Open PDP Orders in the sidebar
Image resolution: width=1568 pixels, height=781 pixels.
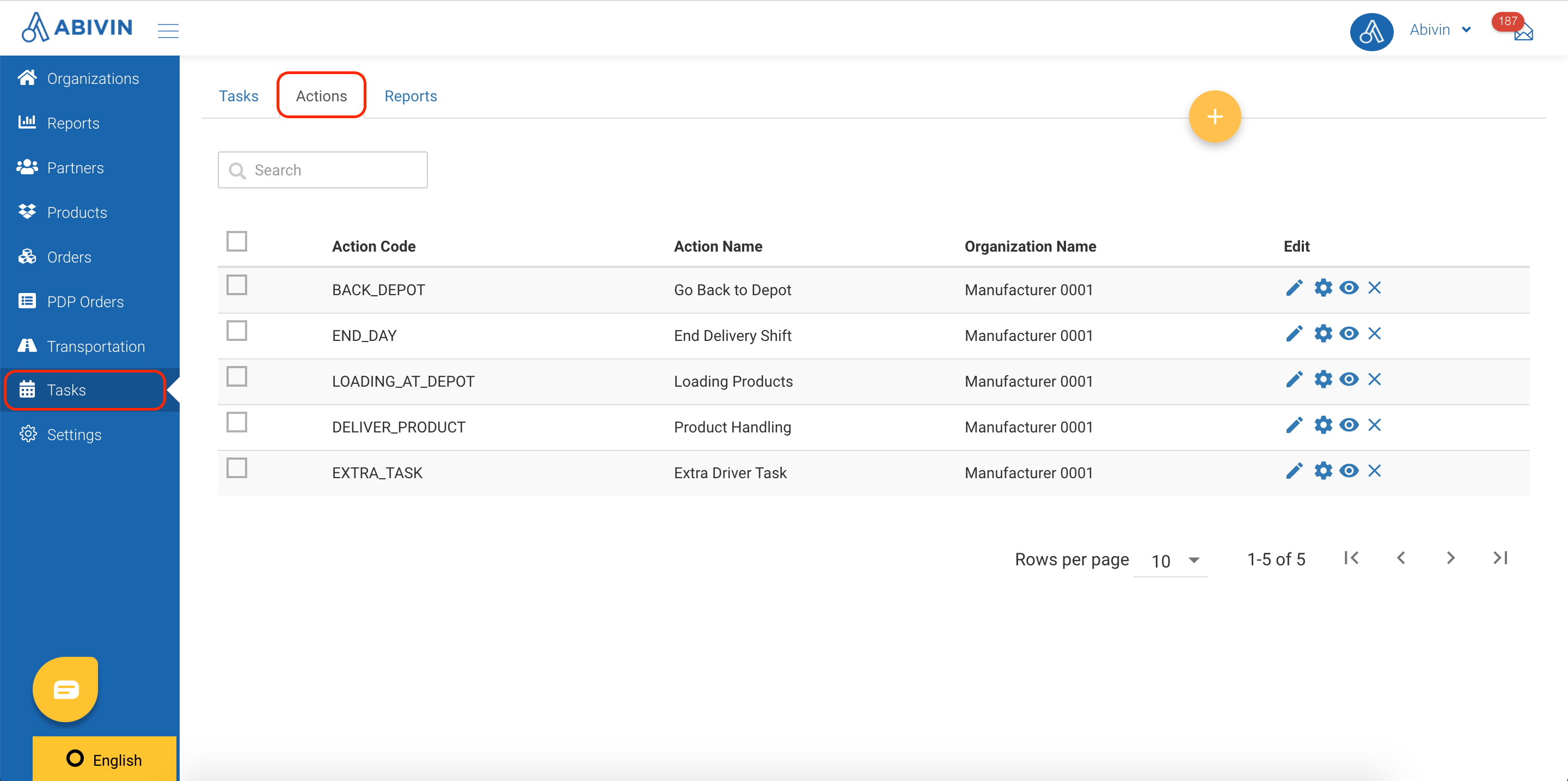click(x=90, y=301)
